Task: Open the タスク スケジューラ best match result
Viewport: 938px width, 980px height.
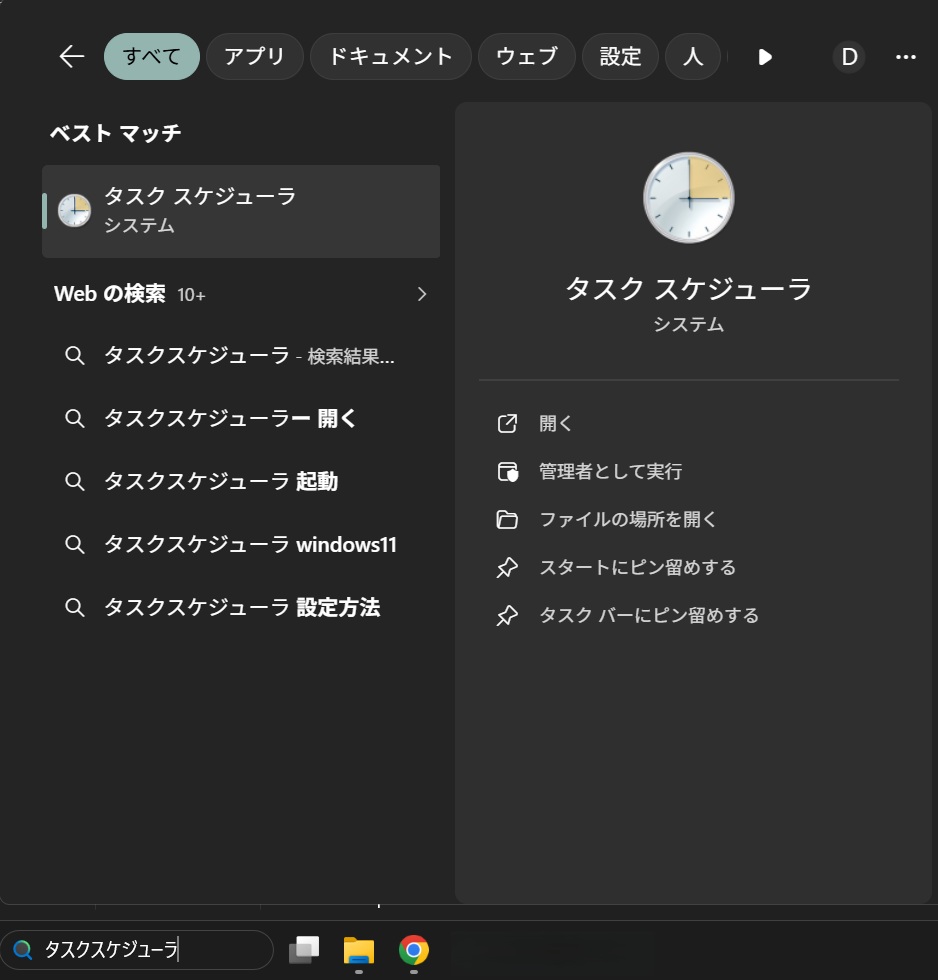Action: 241,211
